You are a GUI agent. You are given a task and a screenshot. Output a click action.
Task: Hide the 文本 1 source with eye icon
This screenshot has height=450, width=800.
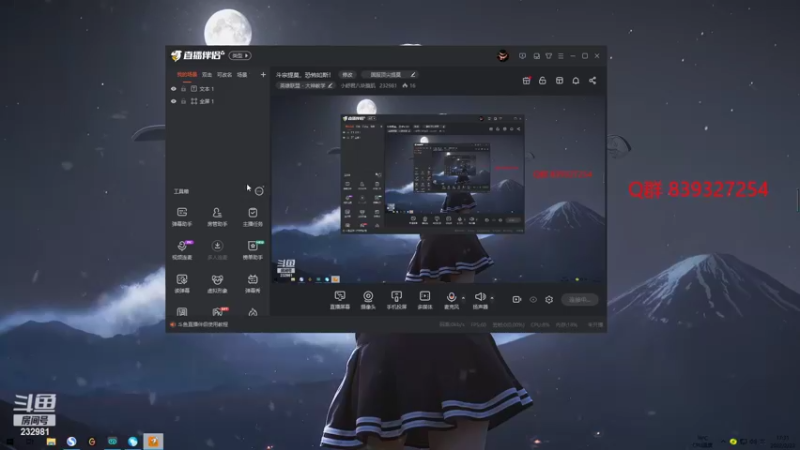point(173,89)
